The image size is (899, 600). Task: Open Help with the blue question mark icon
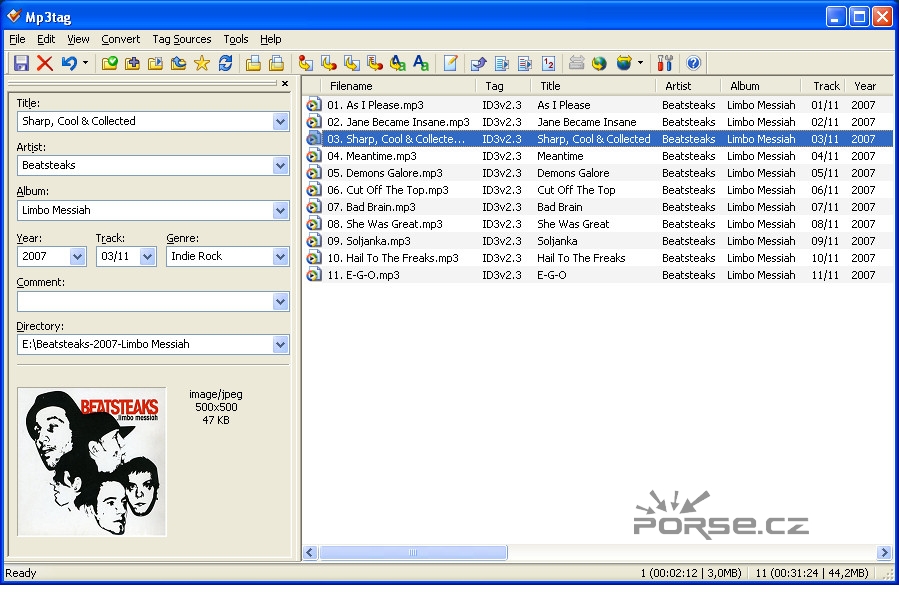click(x=693, y=63)
